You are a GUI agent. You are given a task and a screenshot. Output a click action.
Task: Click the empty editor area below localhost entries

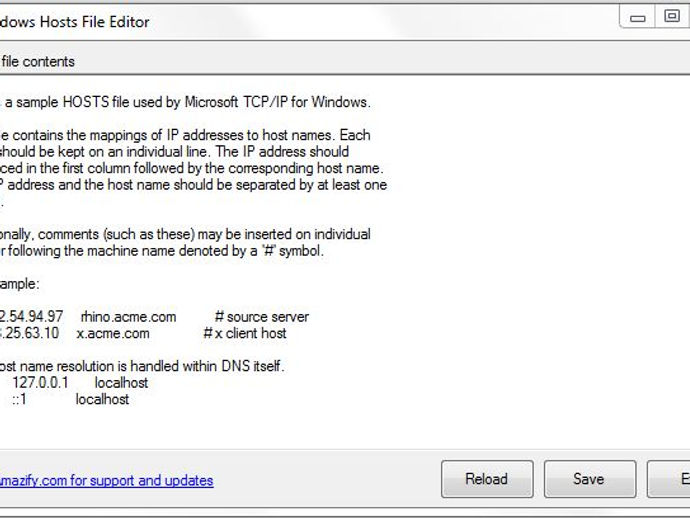point(343,429)
